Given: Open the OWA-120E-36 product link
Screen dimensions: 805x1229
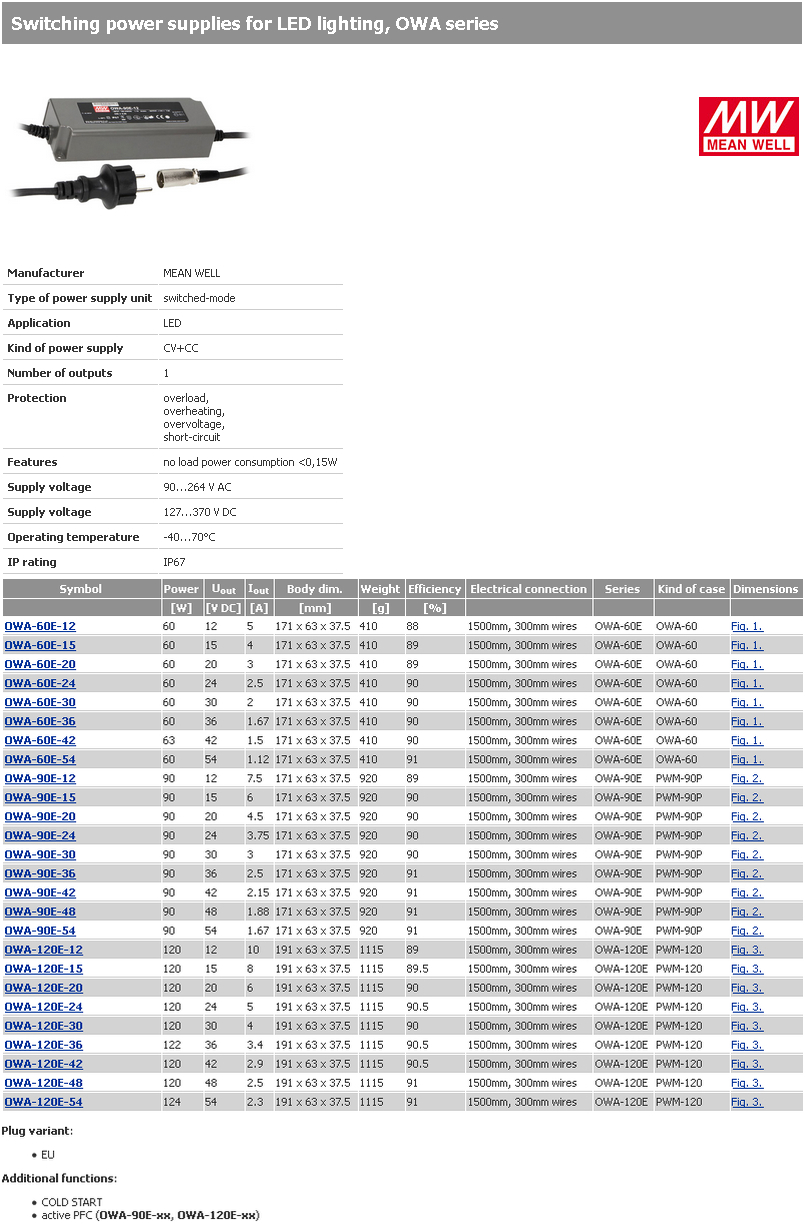Looking at the screenshot, I should pyautogui.click(x=44, y=1045).
